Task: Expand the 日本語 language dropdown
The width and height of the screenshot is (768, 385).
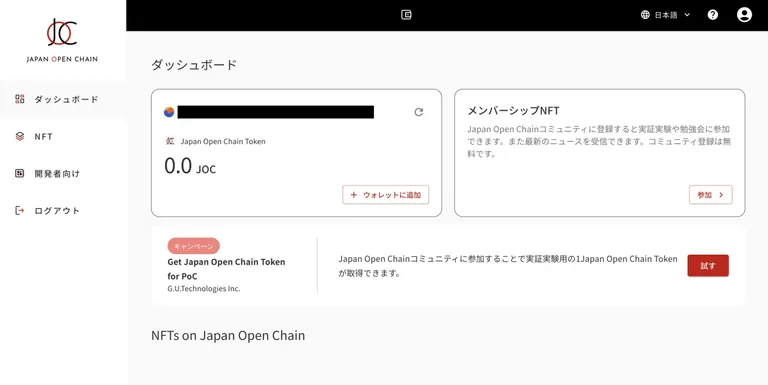Action: (x=666, y=15)
